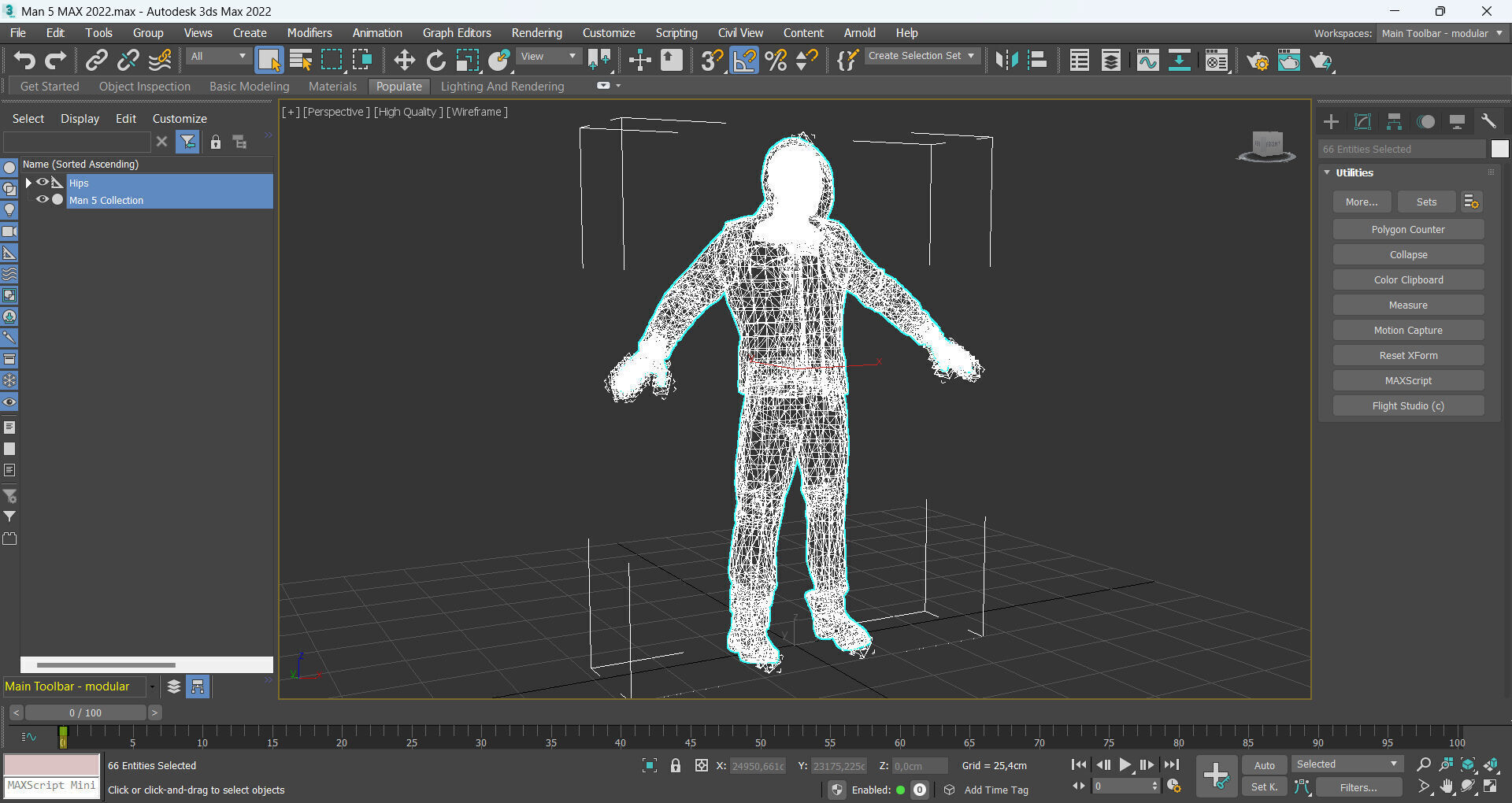This screenshot has height=803, width=1512.
Task: Open the selection filter All dropdown
Action: pyautogui.click(x=218, y=56)
